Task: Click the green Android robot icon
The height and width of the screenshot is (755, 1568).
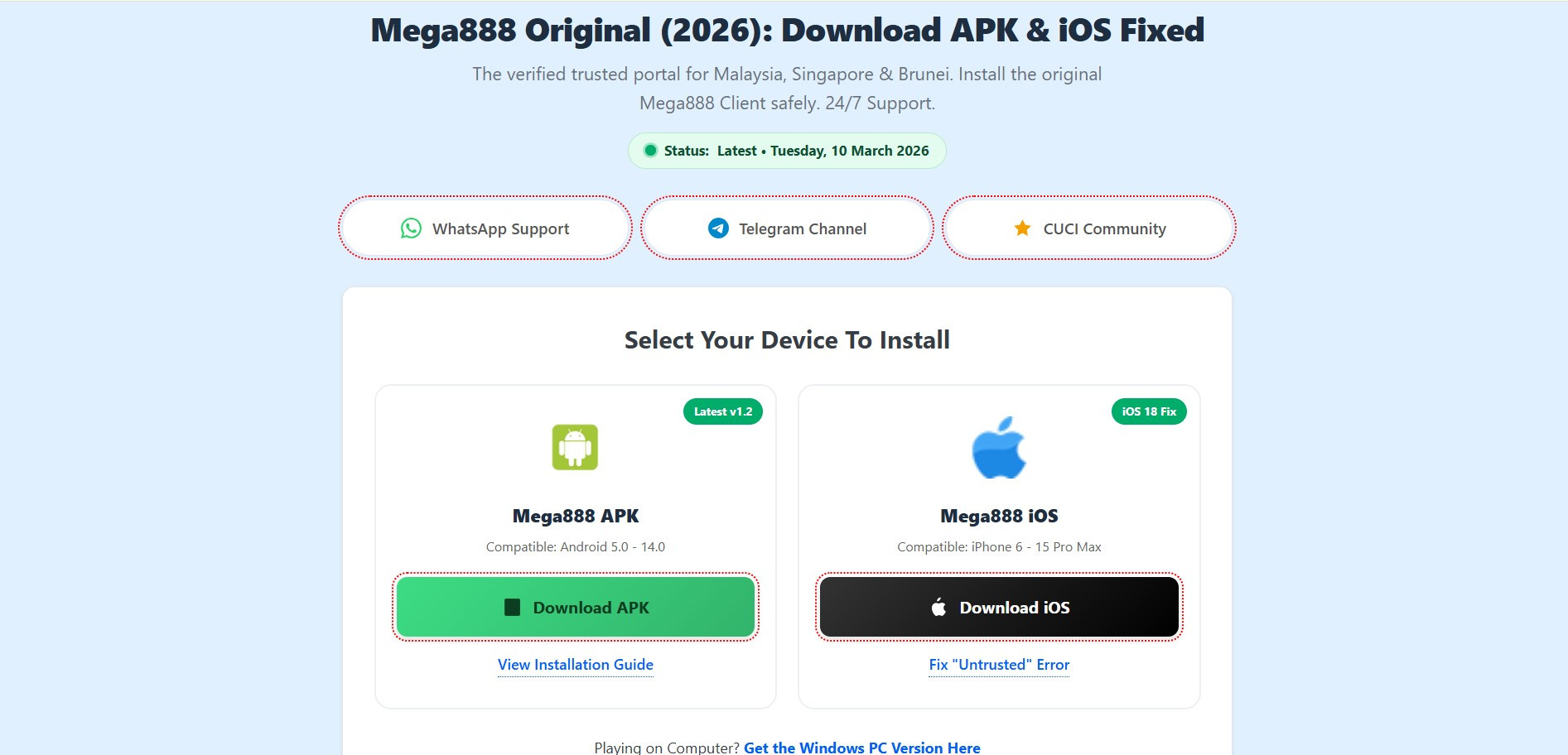Action: point(575,447)
